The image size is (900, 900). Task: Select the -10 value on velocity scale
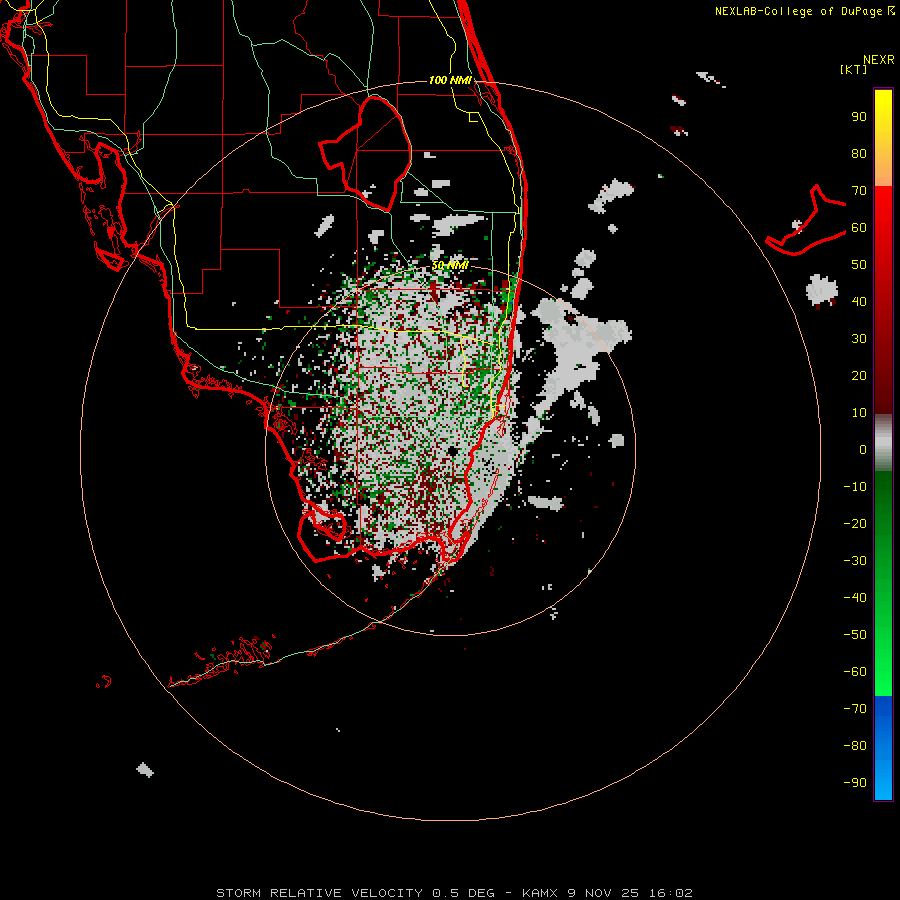855,487
